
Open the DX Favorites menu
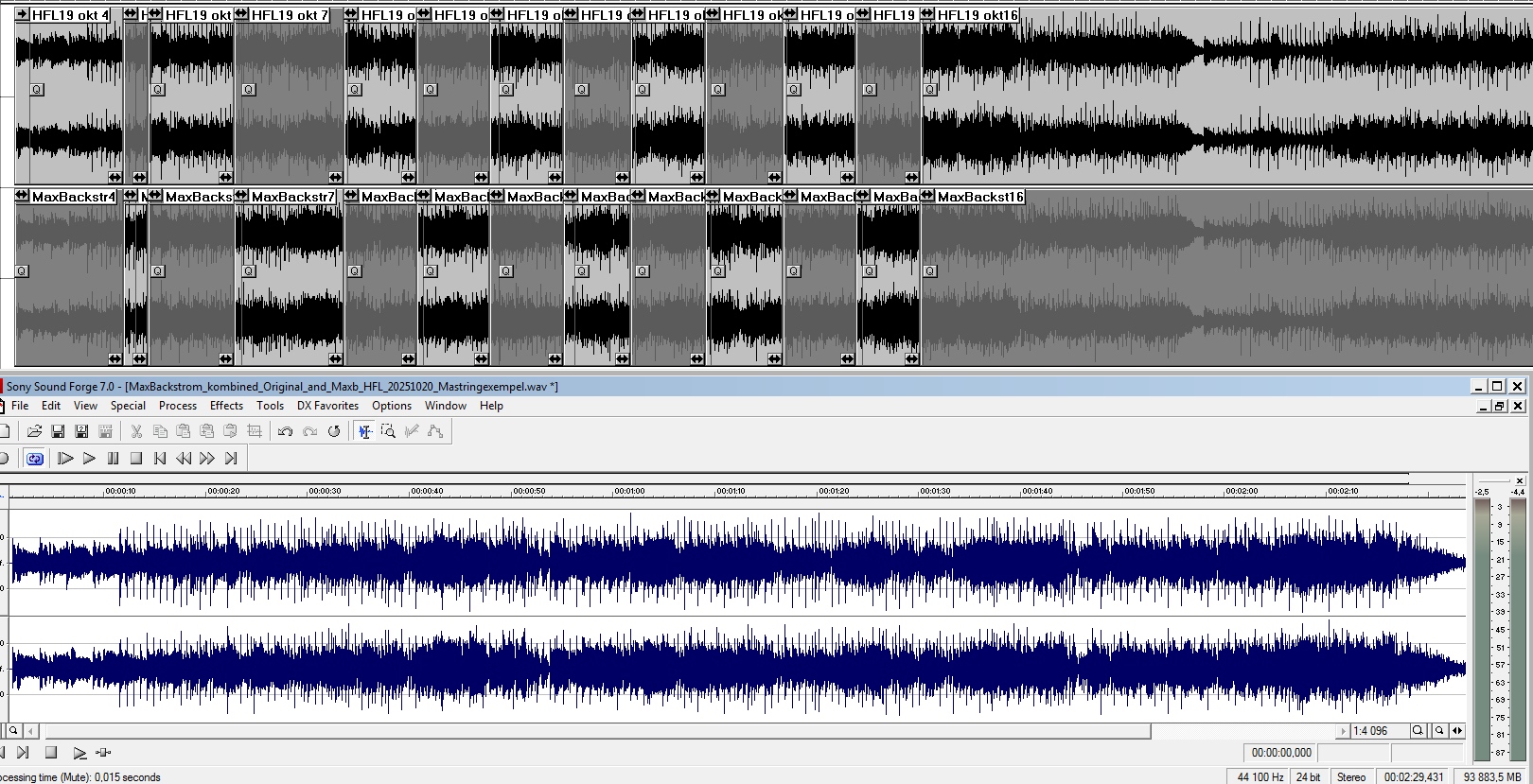[x=327, y=406]
